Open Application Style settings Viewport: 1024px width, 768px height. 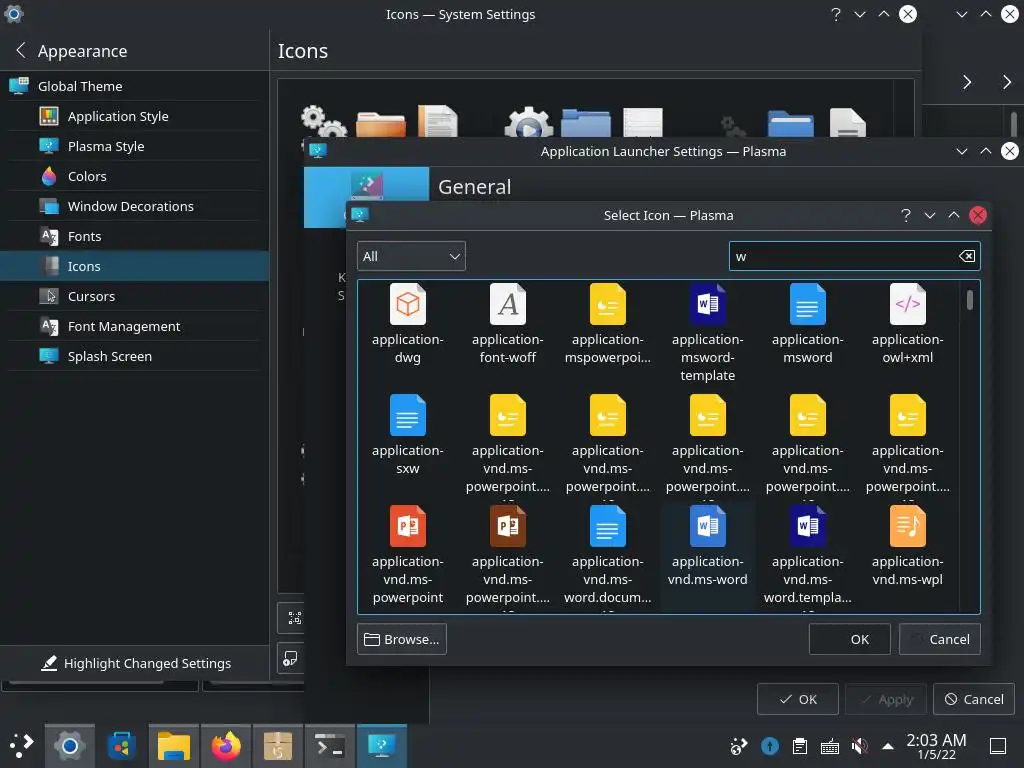[x=135, y=116]
